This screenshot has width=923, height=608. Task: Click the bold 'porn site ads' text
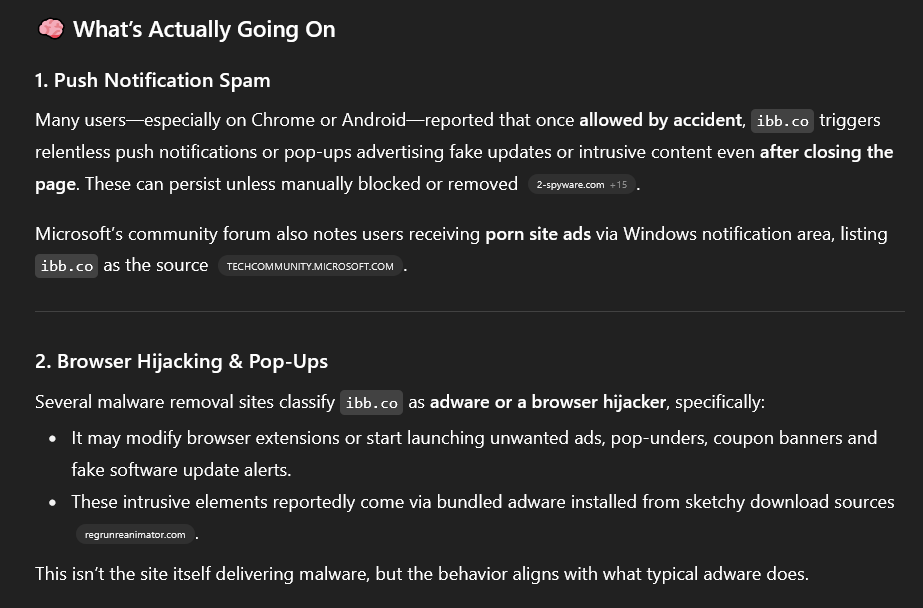538,234
